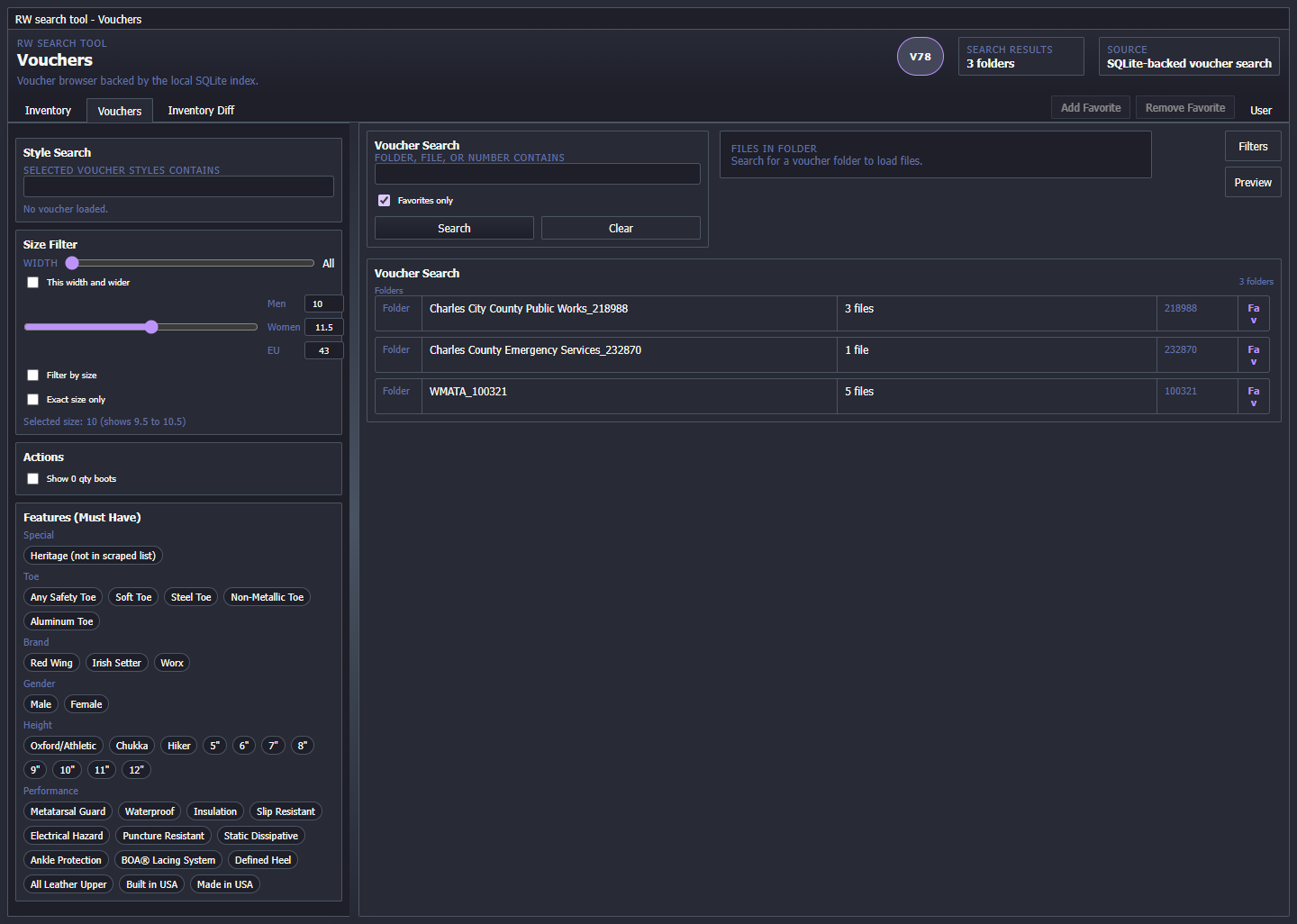Expand the Filters panel
The height and width of the screenshot is (924, 1297).
[x=1252, y=147]
